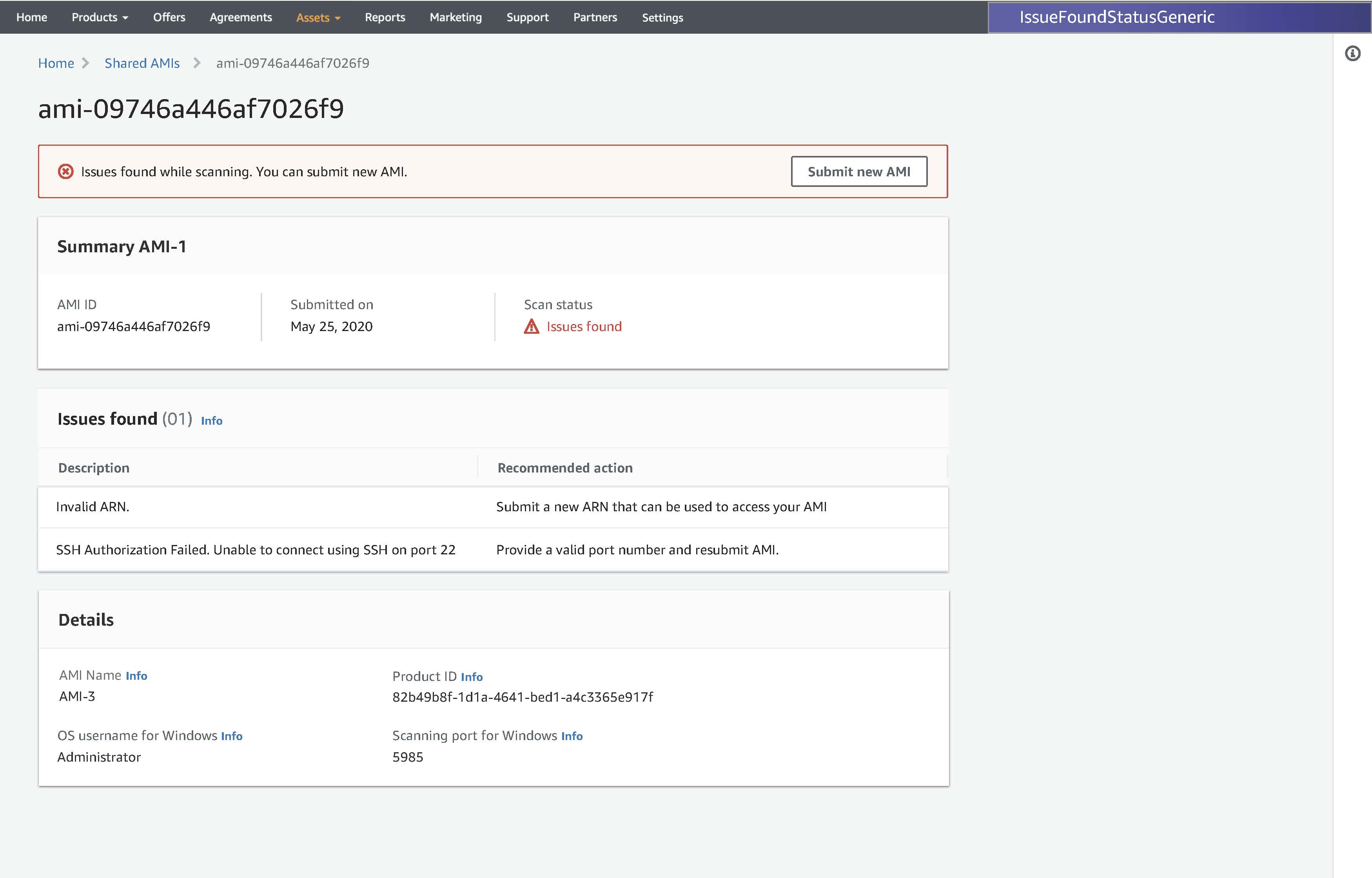Click Info link beside Product ID
This screenshot has height=878, width=1372.
[x=471, y=677]
